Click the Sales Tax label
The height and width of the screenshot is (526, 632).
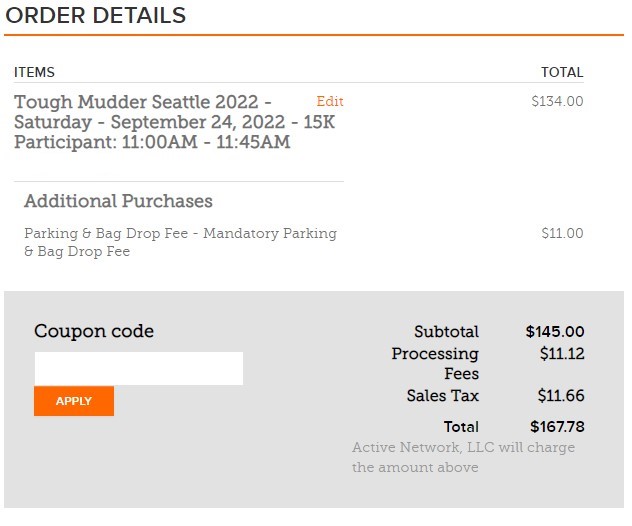point(442,396)
